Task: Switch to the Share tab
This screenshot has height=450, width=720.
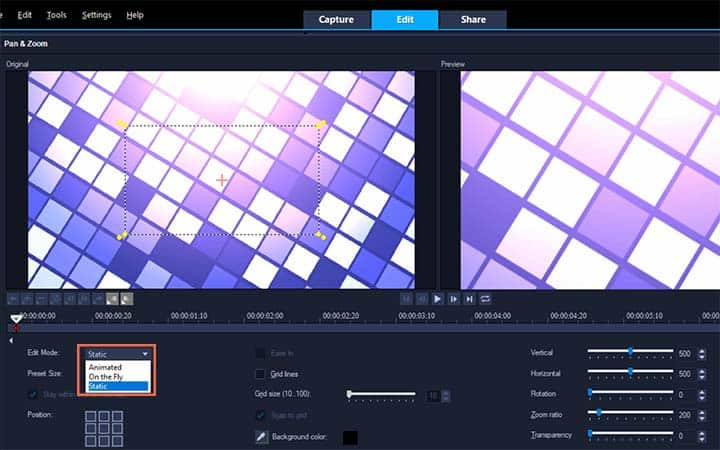Action: tap(473, 20)
